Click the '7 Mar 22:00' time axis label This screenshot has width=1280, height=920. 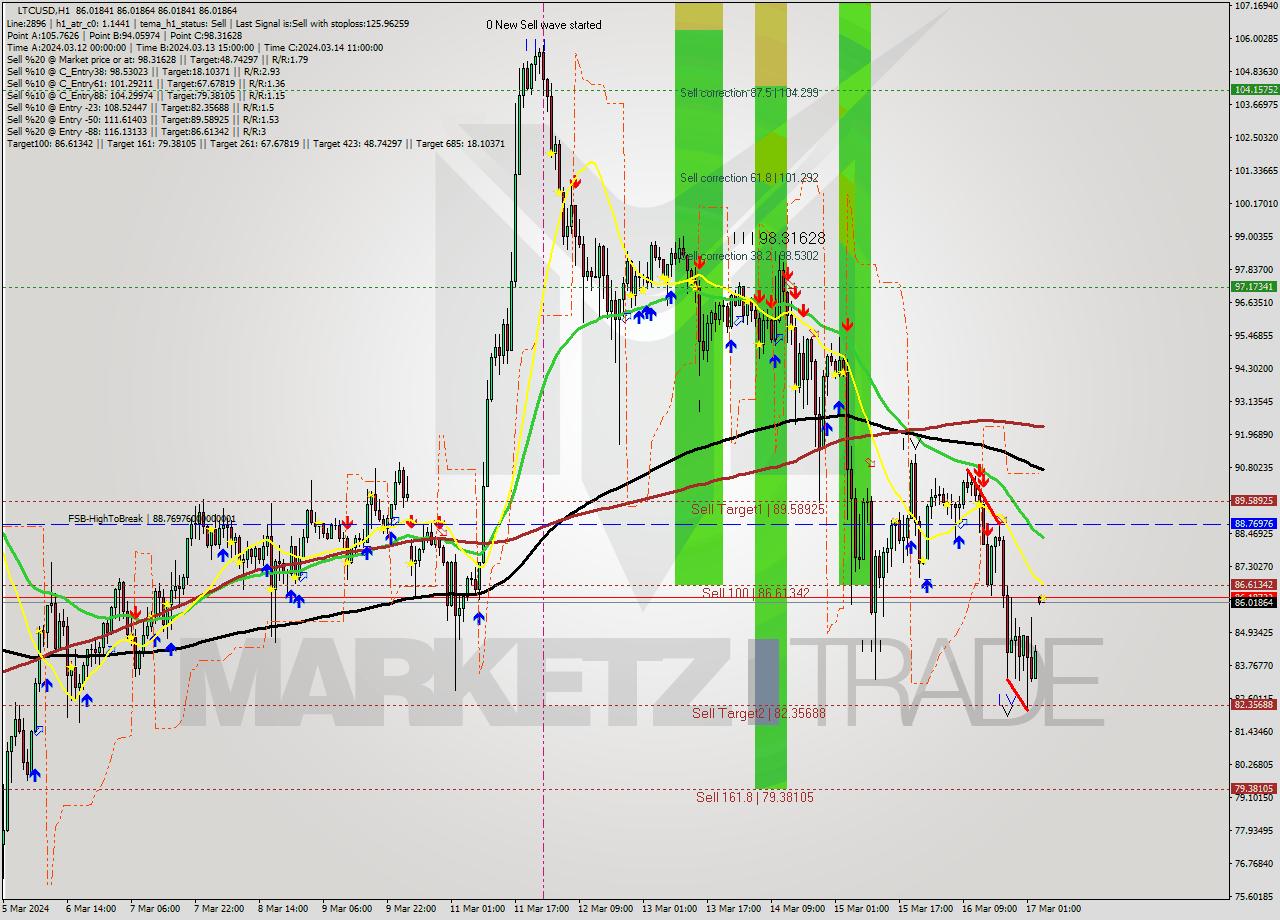tap(220, 909)
